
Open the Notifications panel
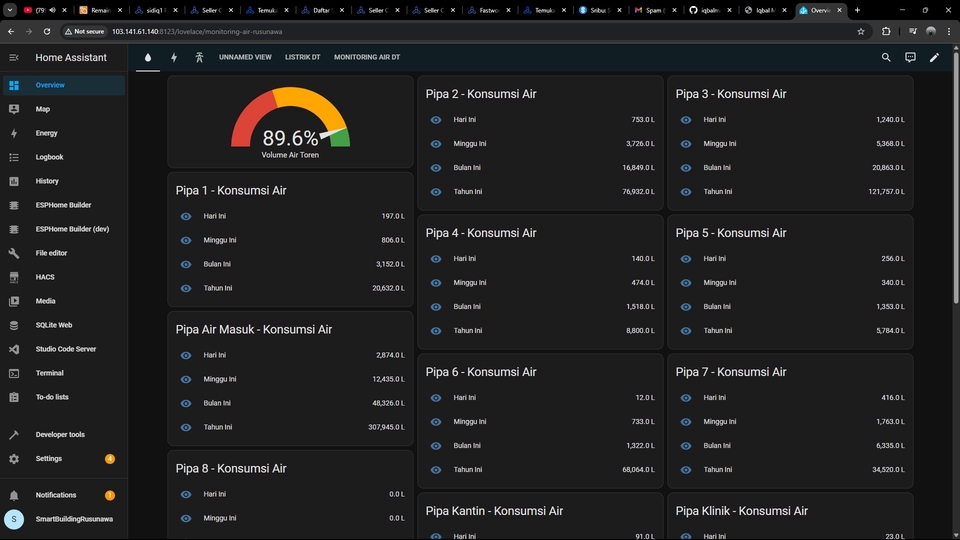click(55, 495)
